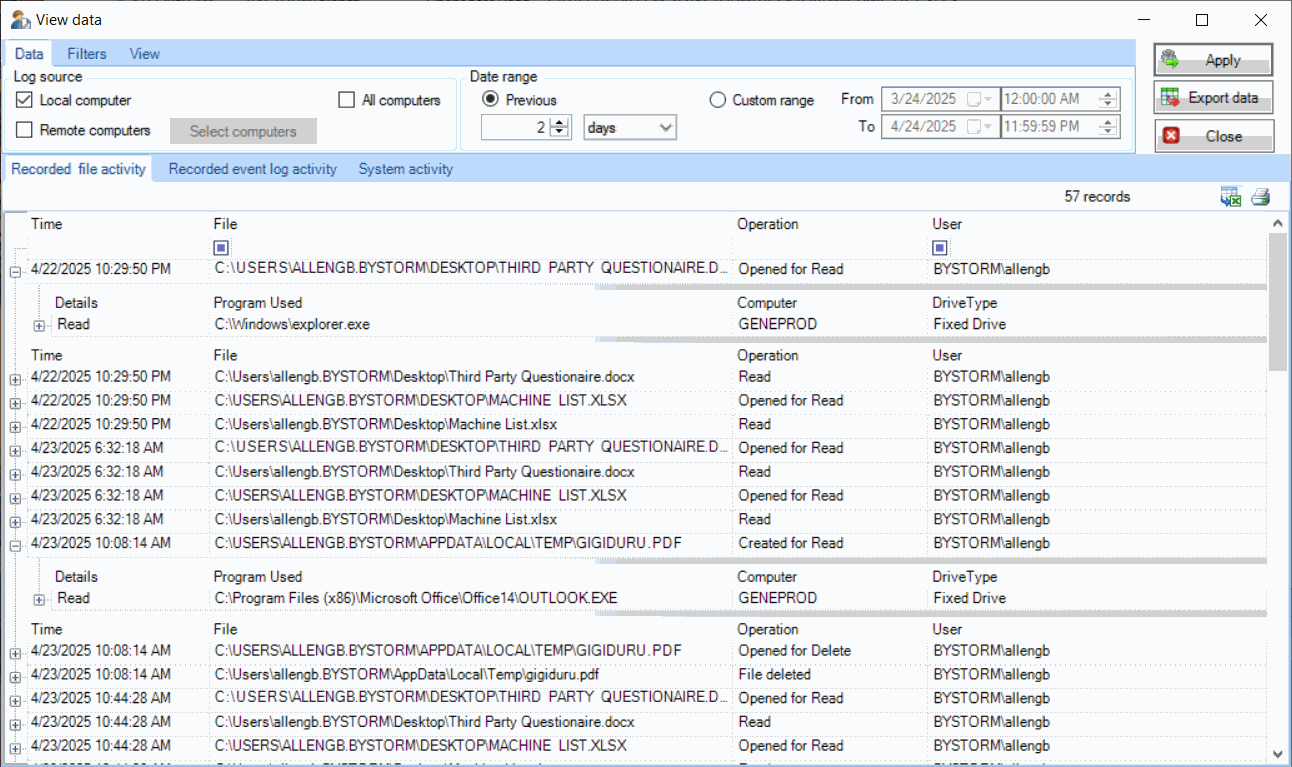The height and width of the screenshot is (767, 1292).
Task: Expand the Read detail under OUTLOOK.EXE
Action: click(x=39, y=599)
